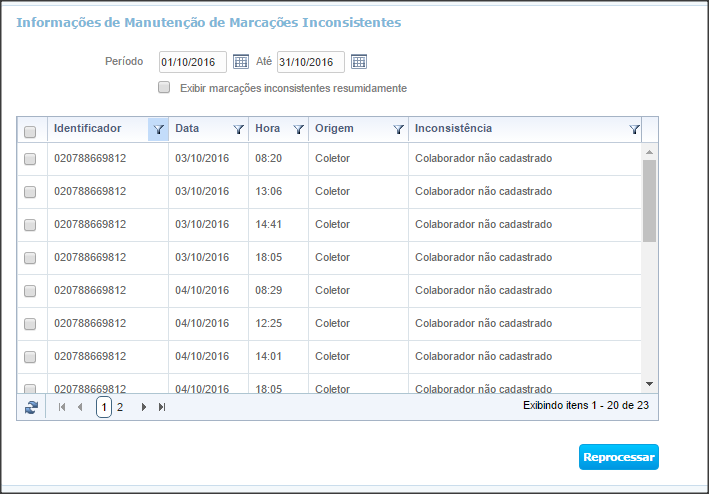
Task: Select page 1 in the pager
Action: (104, 407)
